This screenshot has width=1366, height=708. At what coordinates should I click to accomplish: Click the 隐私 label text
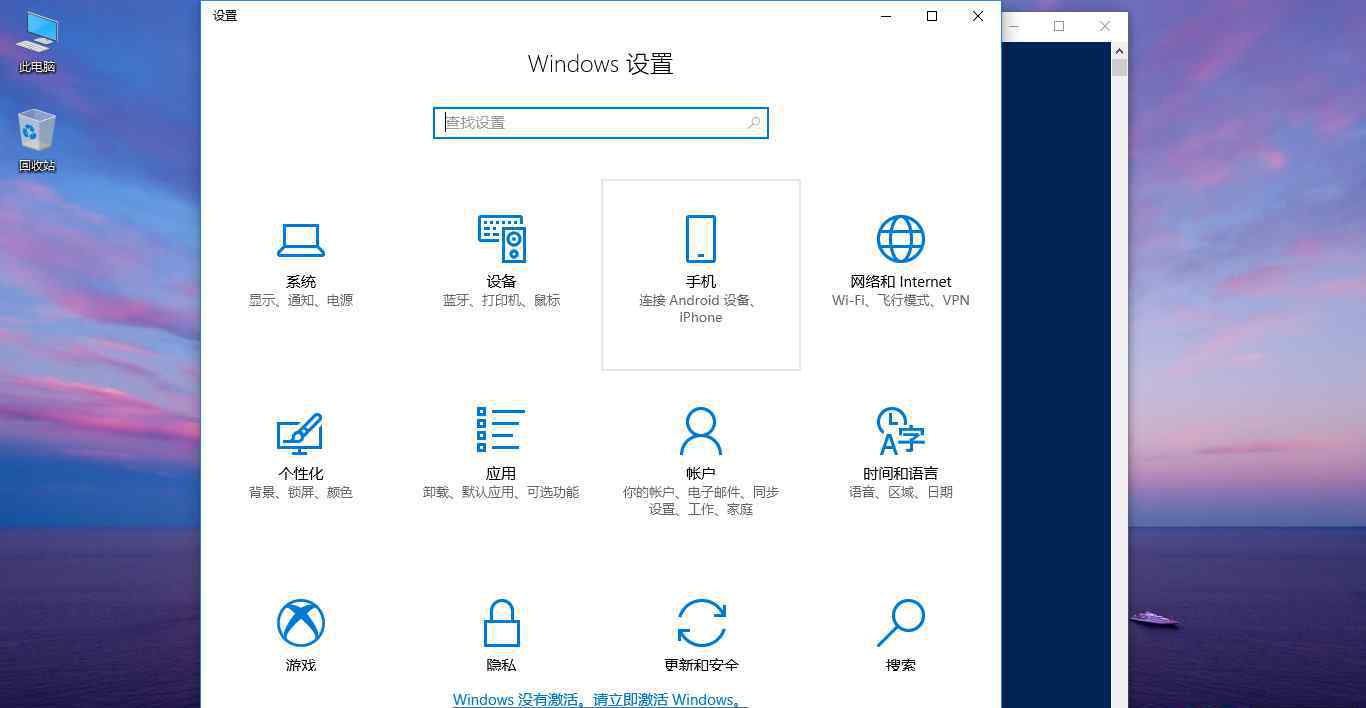(x=501, y=665)
